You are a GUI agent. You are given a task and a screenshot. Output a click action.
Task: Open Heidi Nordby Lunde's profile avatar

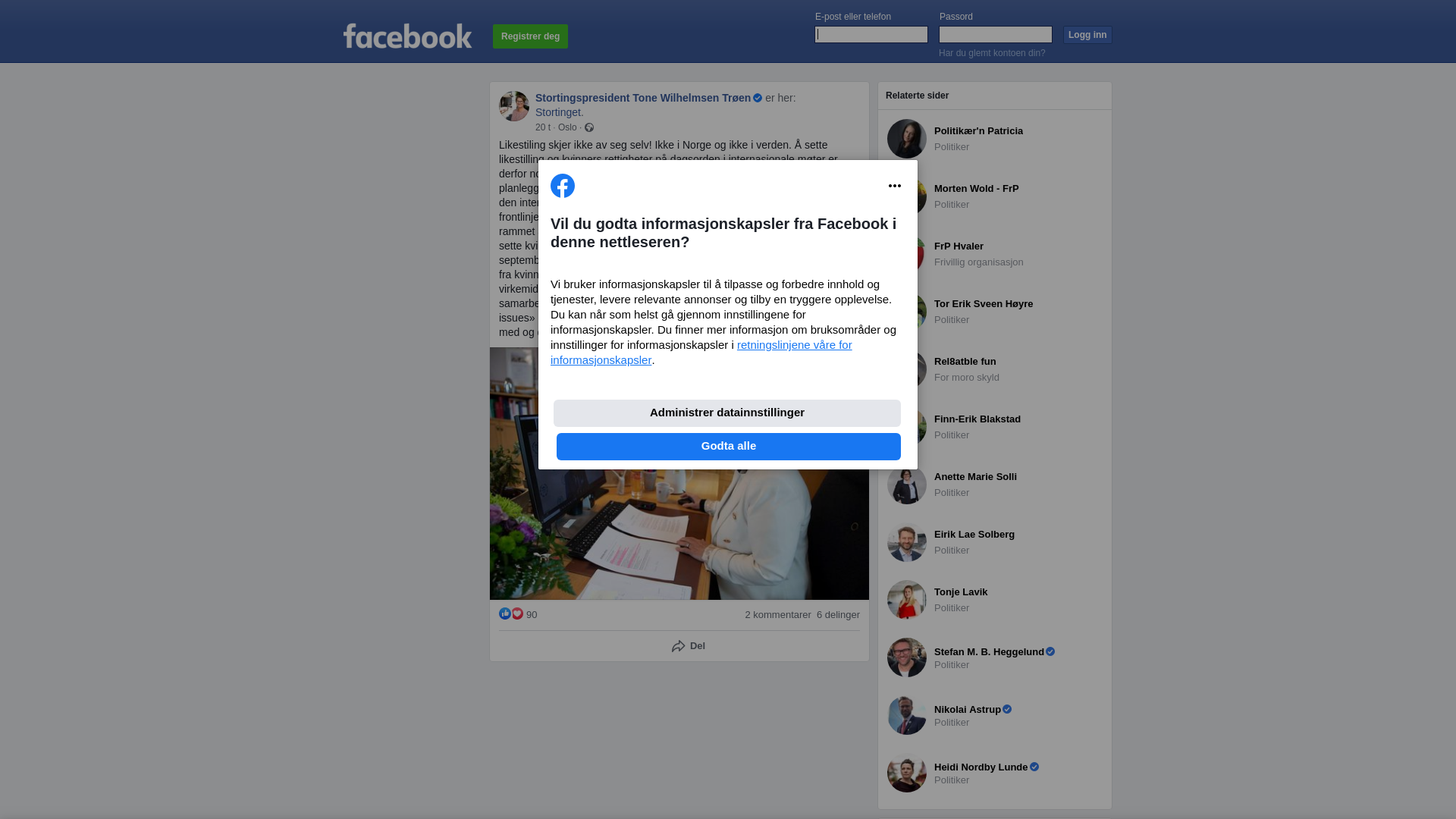pyautogui.click(x=907, y=773)
